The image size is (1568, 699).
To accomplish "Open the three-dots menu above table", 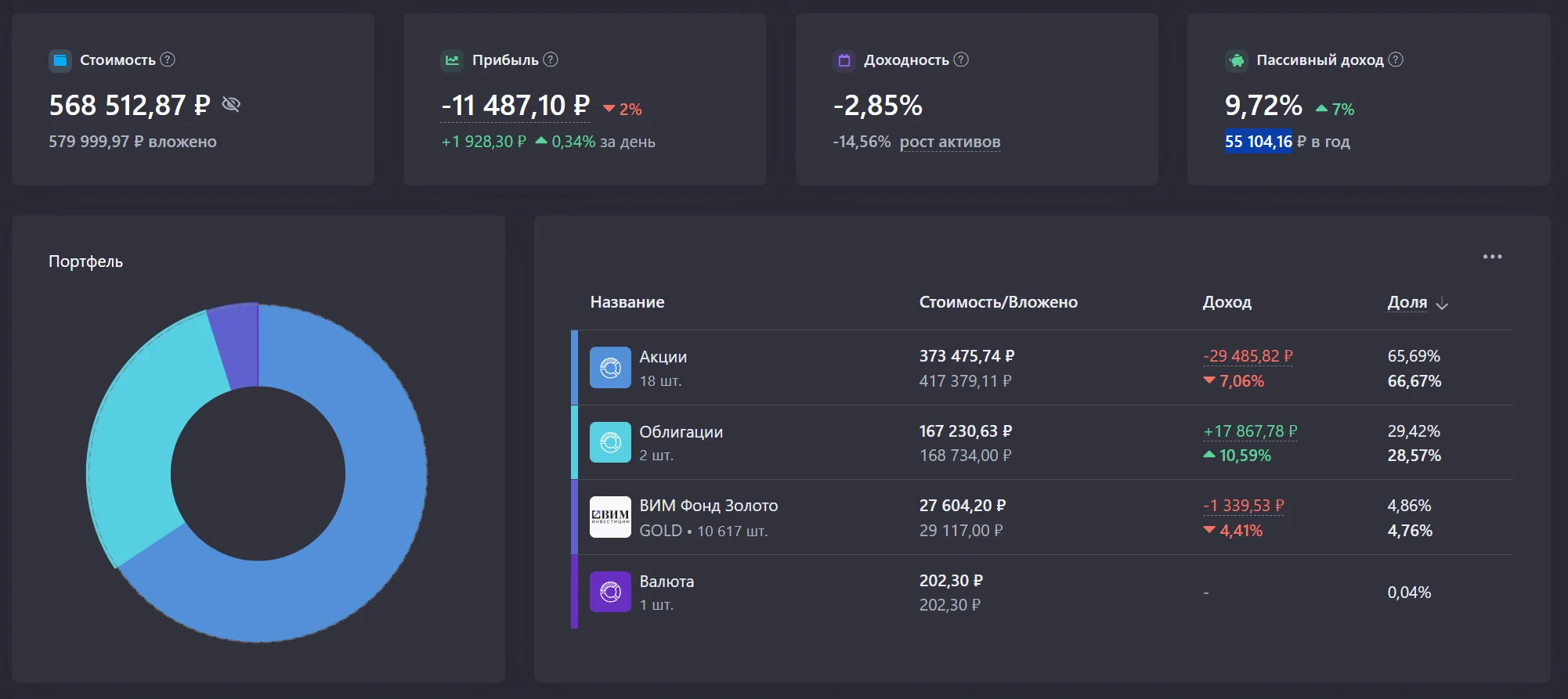I will pyautogui.click(x=1492, y=257).
